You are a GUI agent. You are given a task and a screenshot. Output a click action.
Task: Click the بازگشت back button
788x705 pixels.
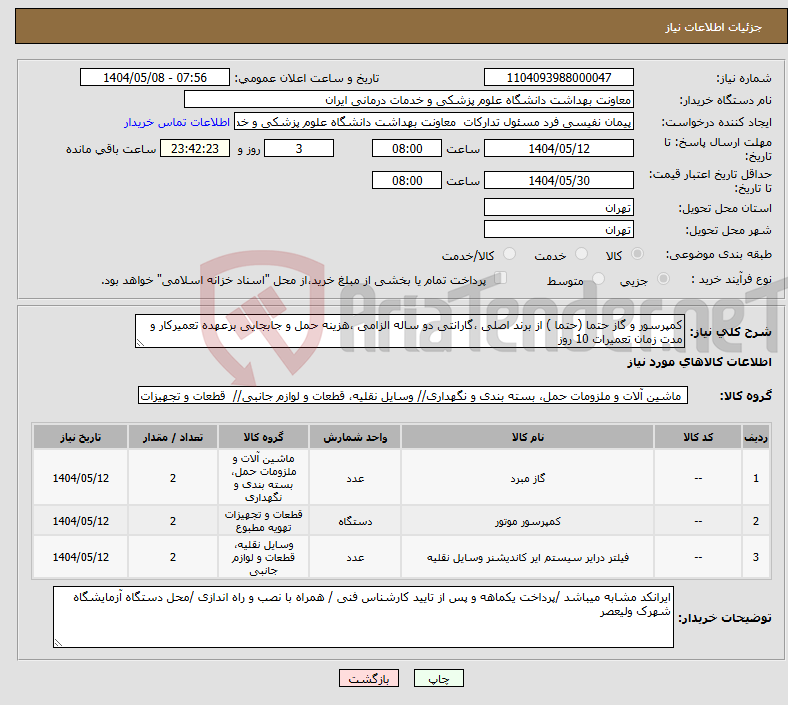[x=369, y=678]
